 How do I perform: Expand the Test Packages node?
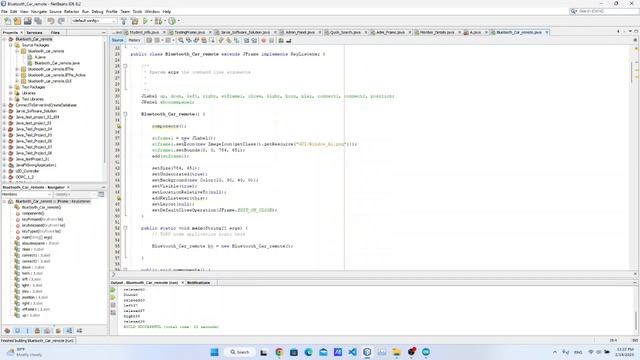[11, 87]
